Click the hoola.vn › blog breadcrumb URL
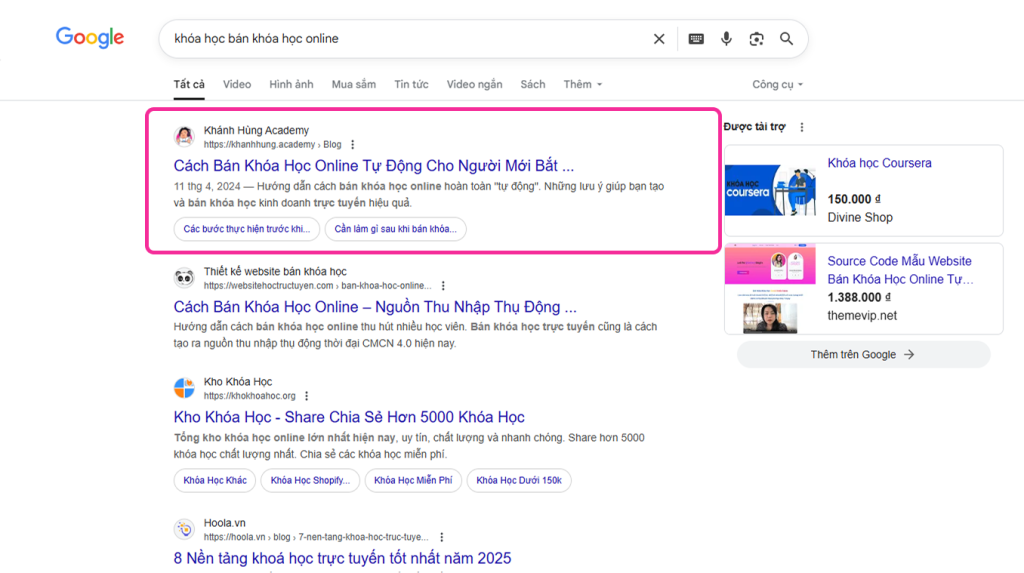This screenshot has width=1024, height=573. tap(316, 537)
